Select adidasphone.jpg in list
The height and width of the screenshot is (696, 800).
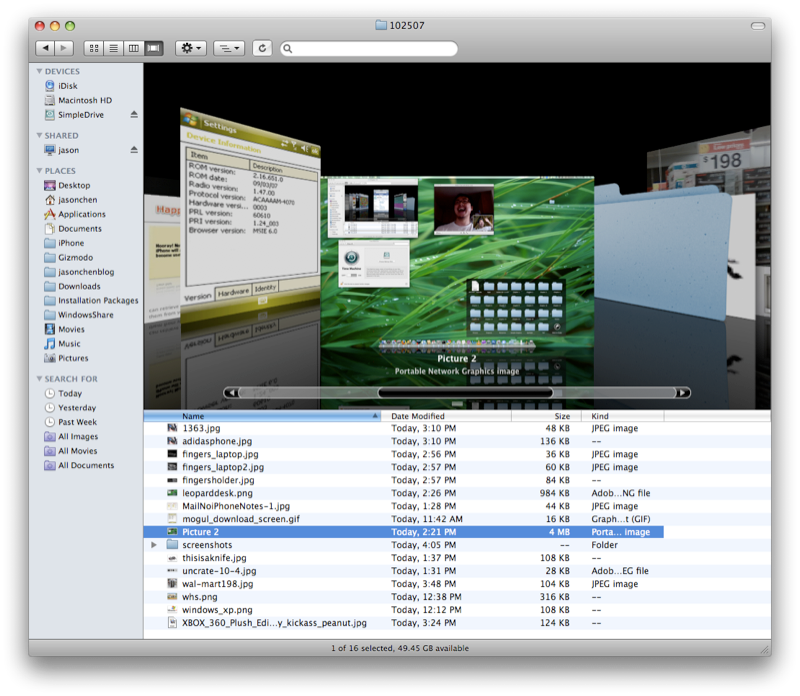point(457,441)
